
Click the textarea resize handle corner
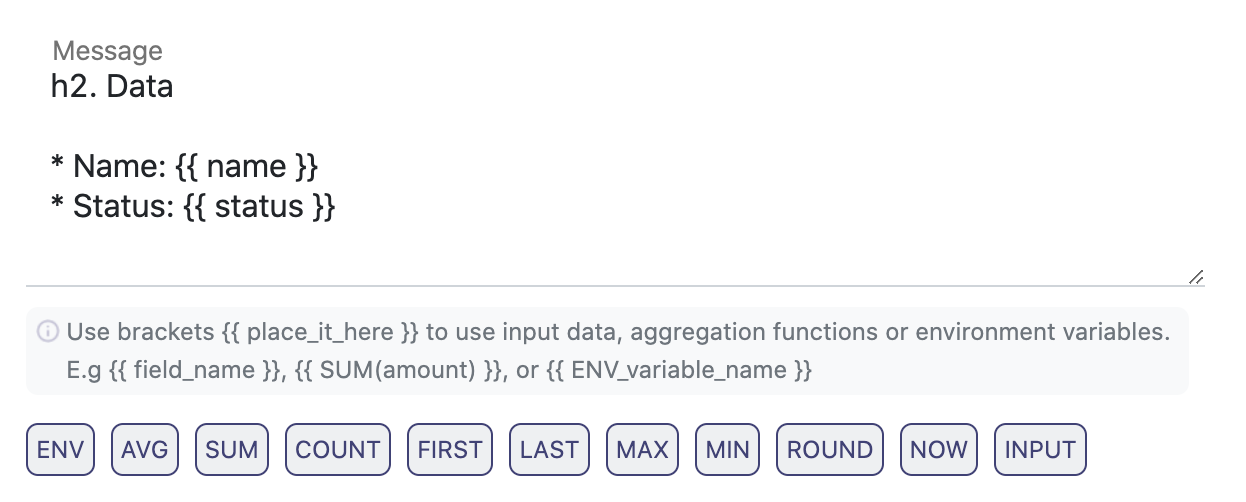tap(1196, 278)
